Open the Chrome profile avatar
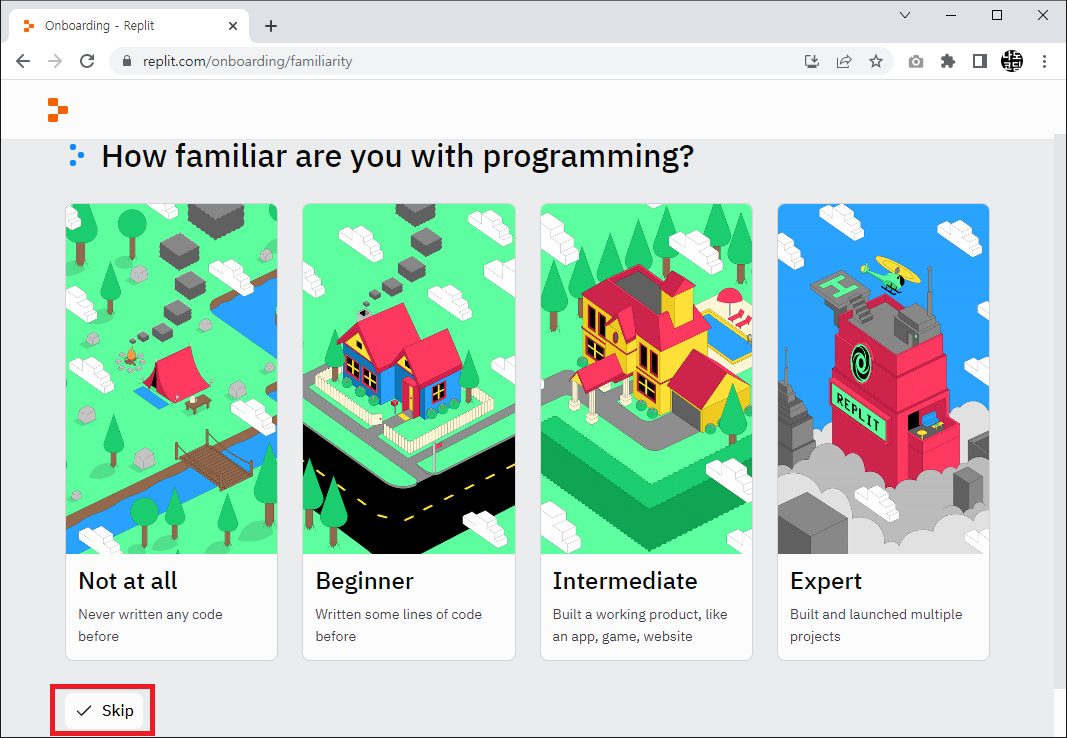1067x738 pixels. [1012, 61]
